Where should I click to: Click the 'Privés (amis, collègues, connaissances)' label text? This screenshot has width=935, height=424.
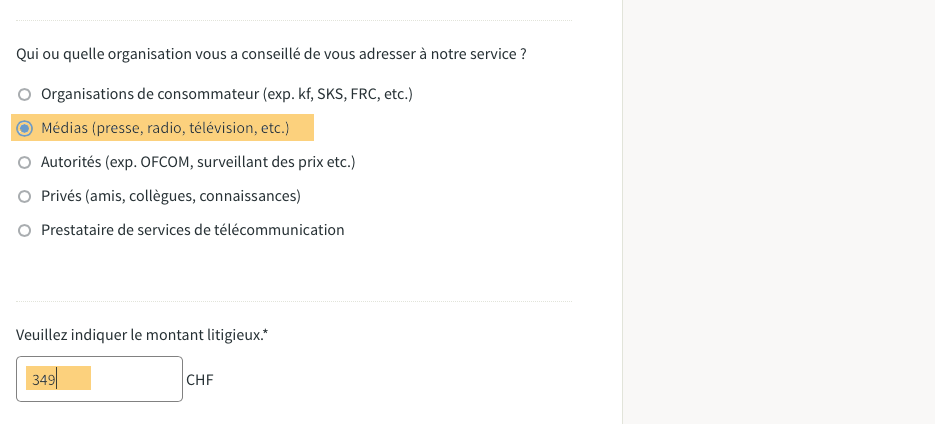(x=171, y=196)
